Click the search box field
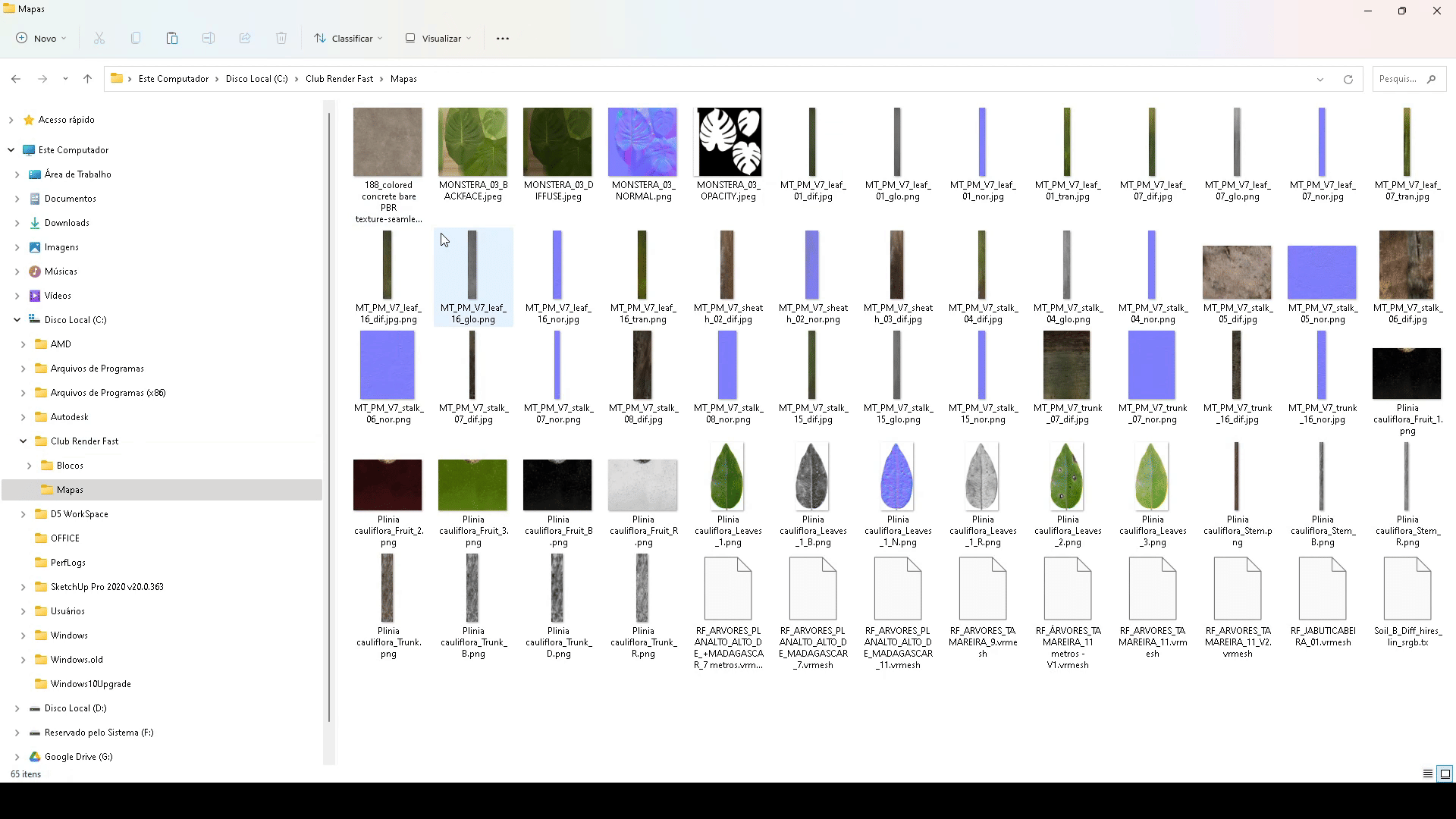 click(x=1399, y=79)
